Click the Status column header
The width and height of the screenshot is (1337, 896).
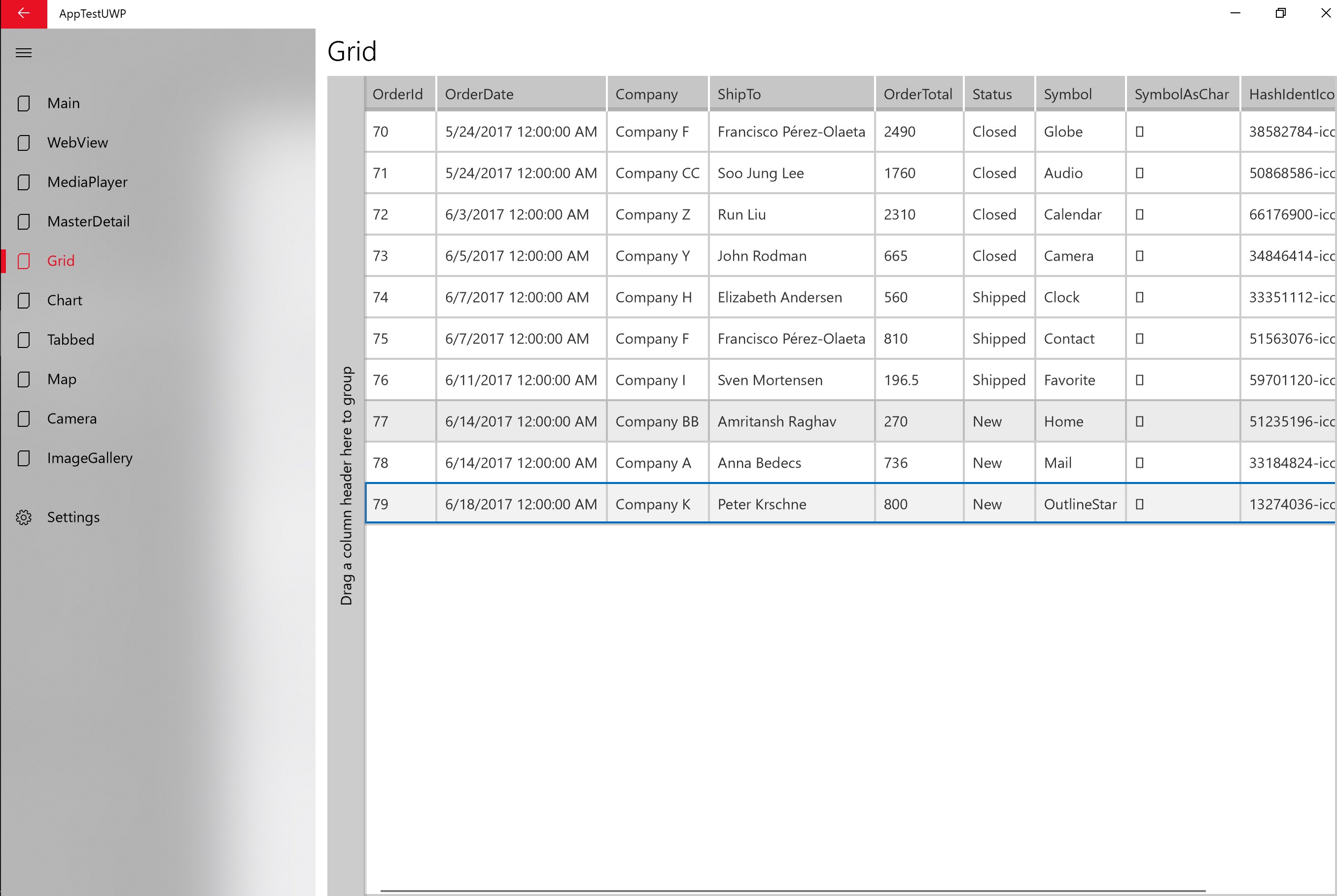pos(998,94)
